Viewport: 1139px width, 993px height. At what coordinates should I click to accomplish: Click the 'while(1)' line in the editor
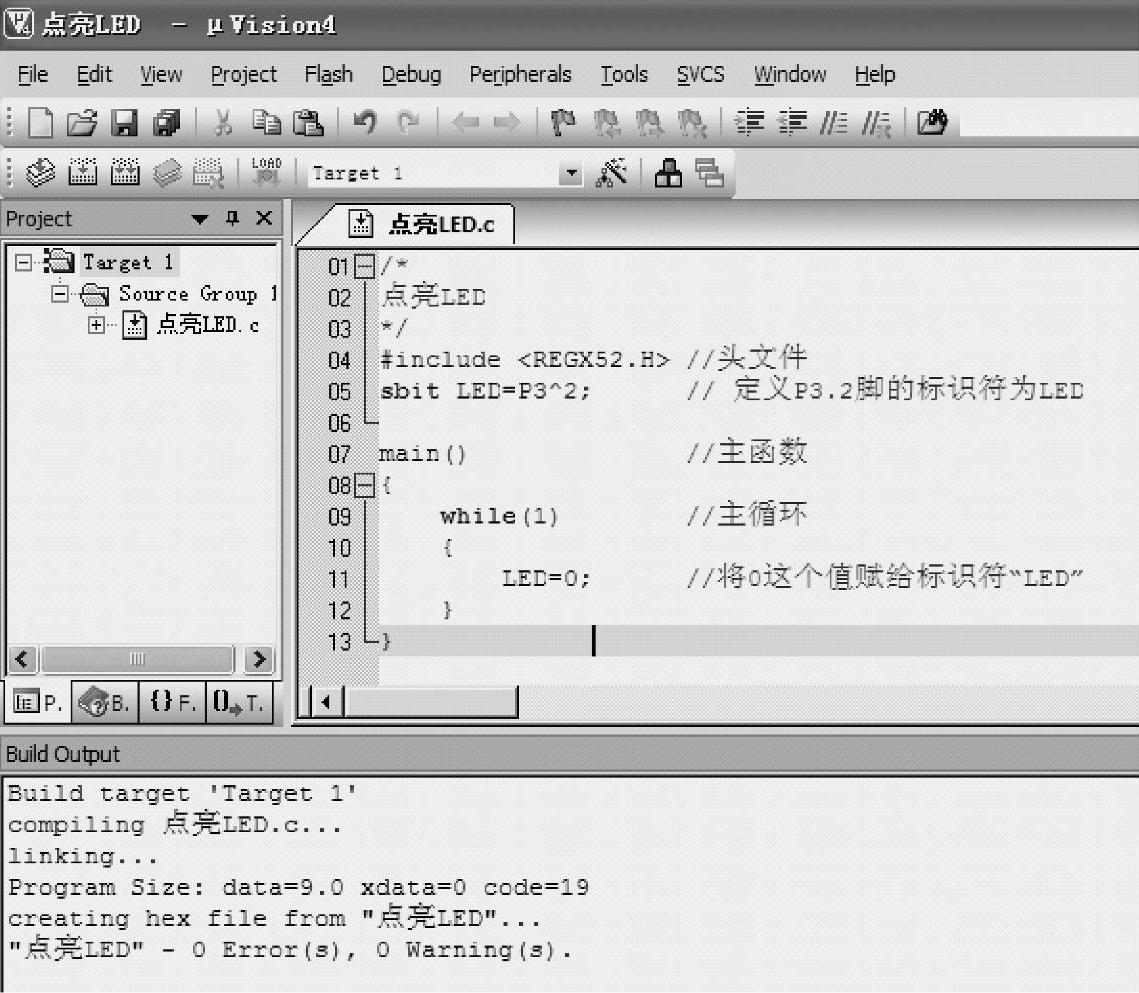click(x=499, y=516)
